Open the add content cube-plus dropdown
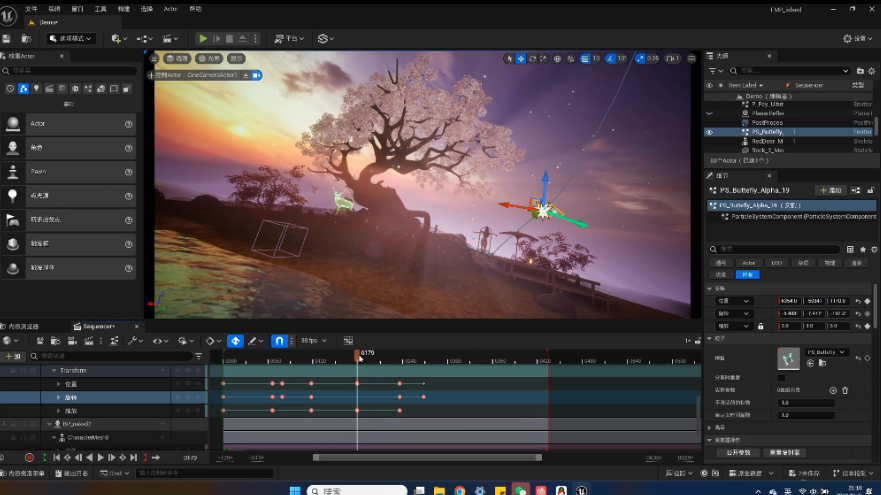Screen dimensions: 881x495 click(119, 39)
